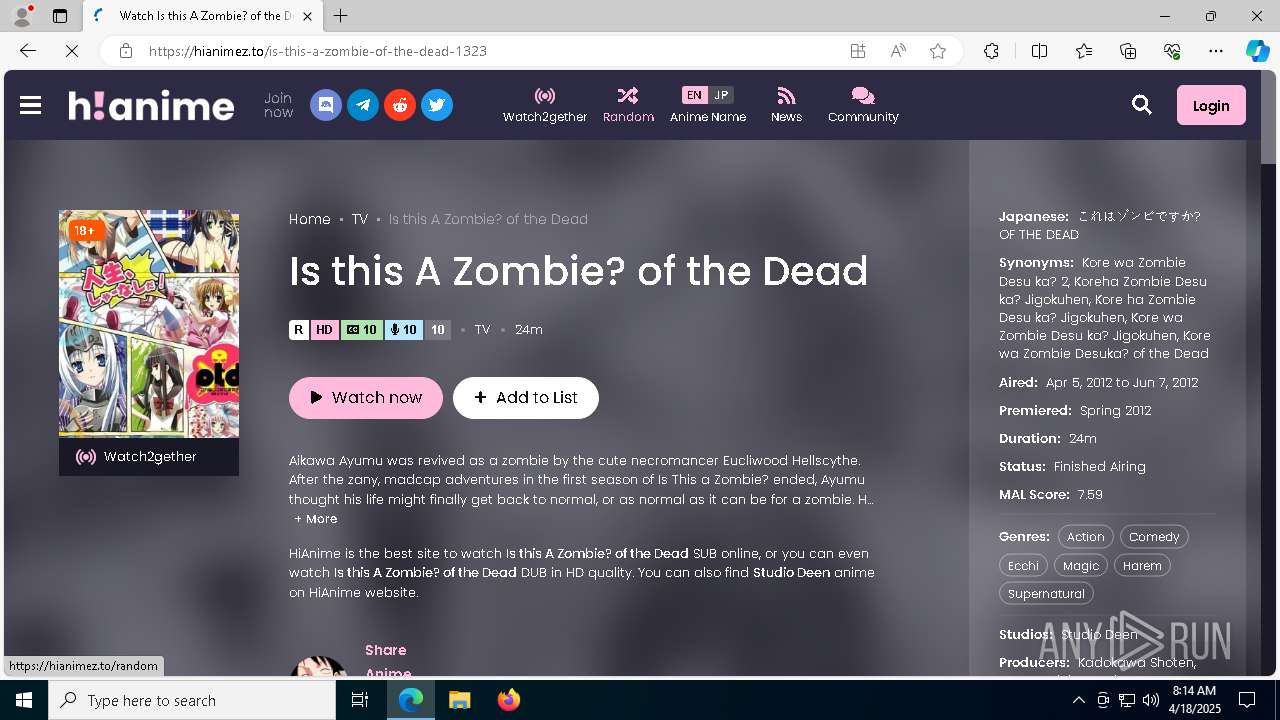This screenshot has height=720, width=1280.
Task: Close the Is this a Zombie tab
Action: [x=308, y=16]
